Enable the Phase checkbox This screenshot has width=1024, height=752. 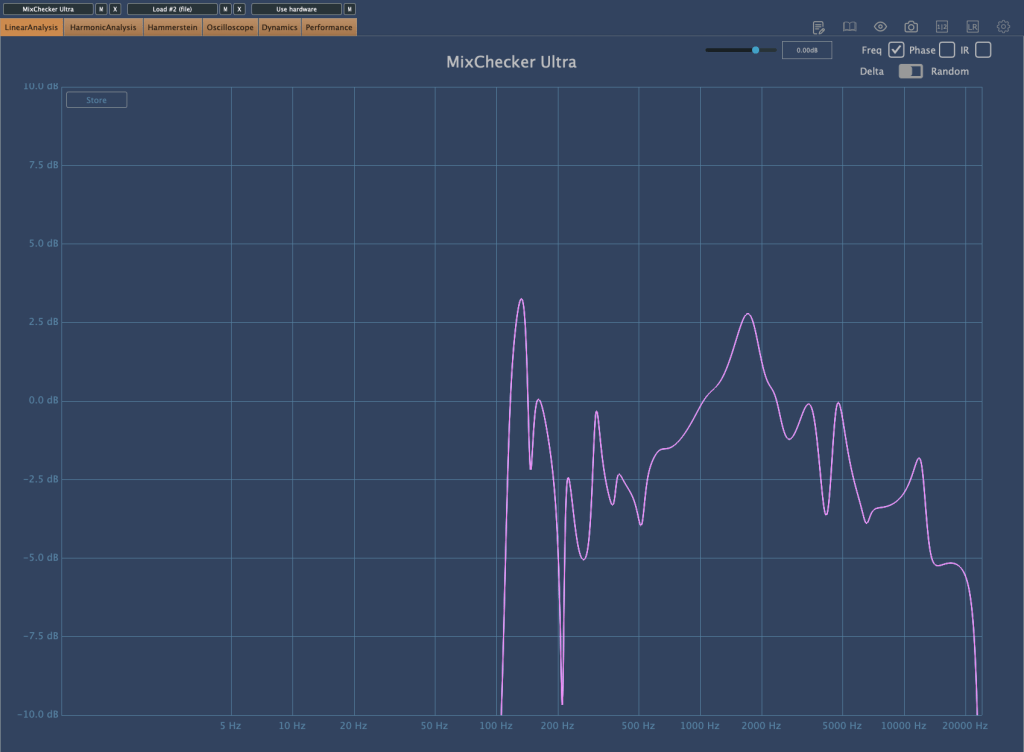point(946,50)
